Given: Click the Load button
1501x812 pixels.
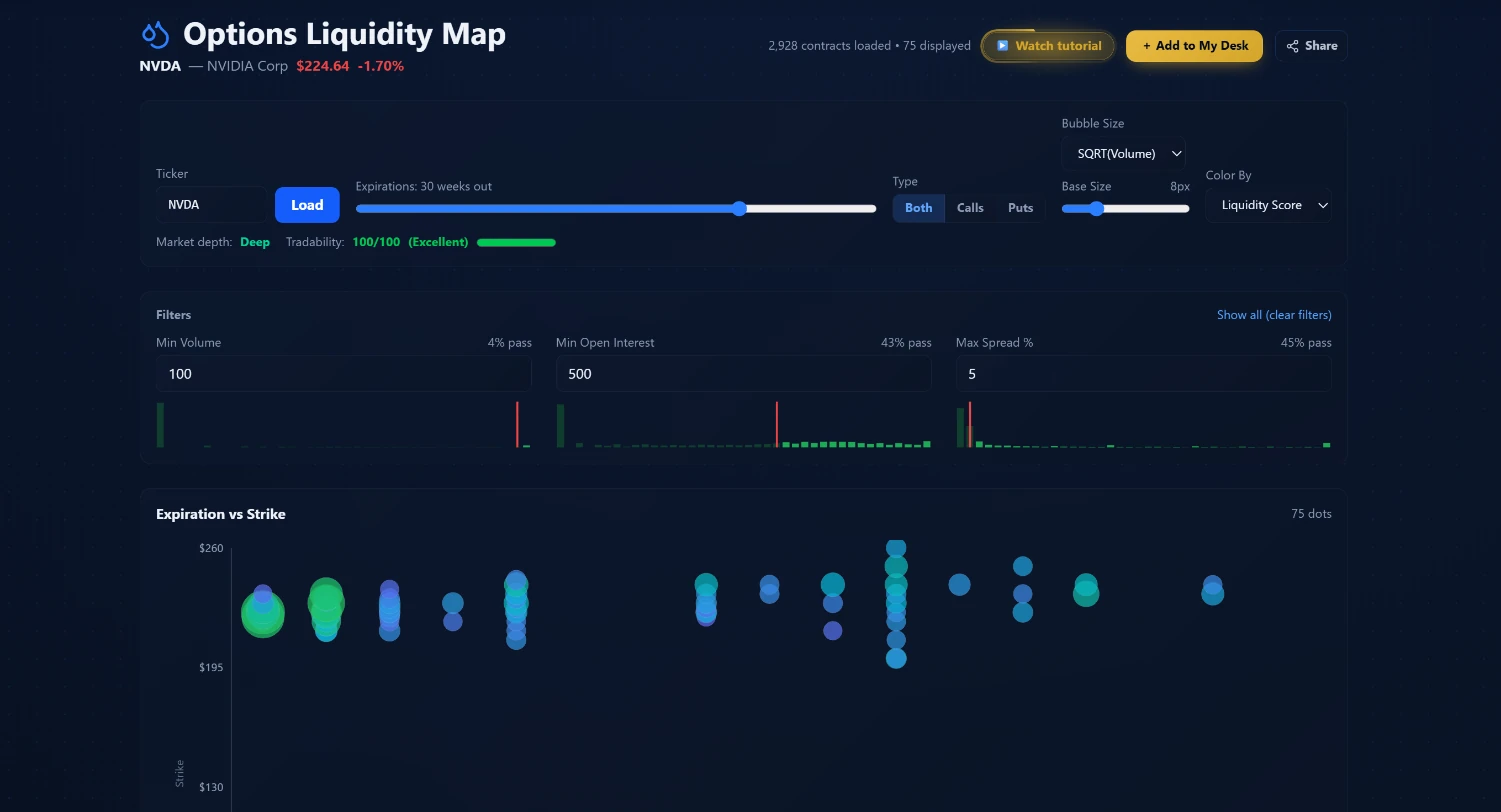Looking at the screenshot, I should coord(307,205).
